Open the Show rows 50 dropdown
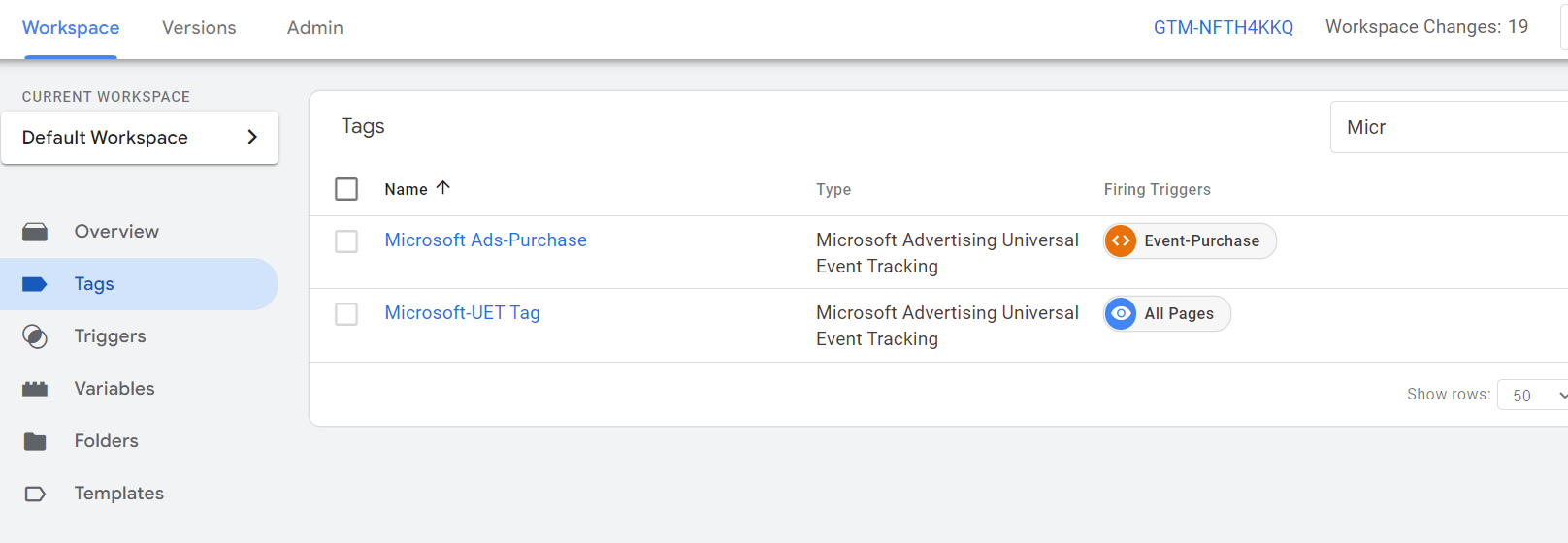 [1533, 395]
